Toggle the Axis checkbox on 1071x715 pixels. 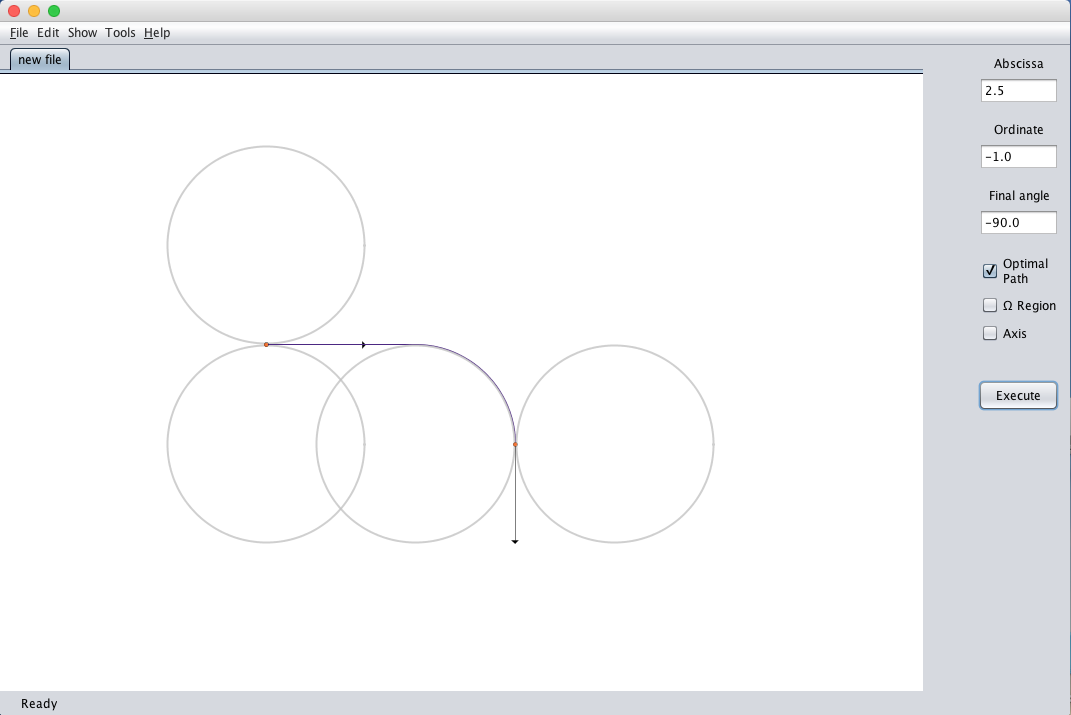coord(990,334)
